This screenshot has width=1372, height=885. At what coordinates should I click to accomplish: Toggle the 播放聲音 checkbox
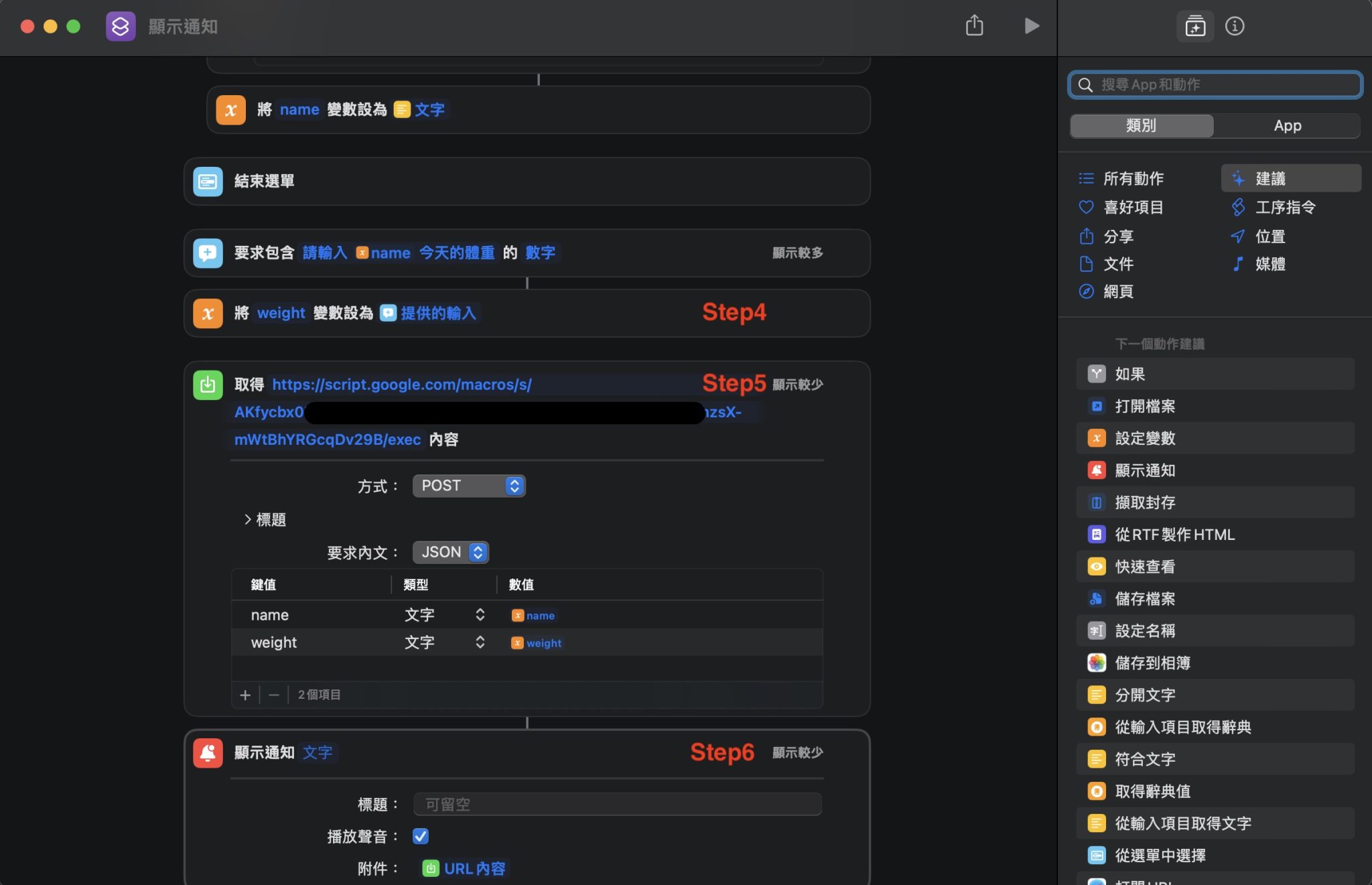tap(421, 836)
